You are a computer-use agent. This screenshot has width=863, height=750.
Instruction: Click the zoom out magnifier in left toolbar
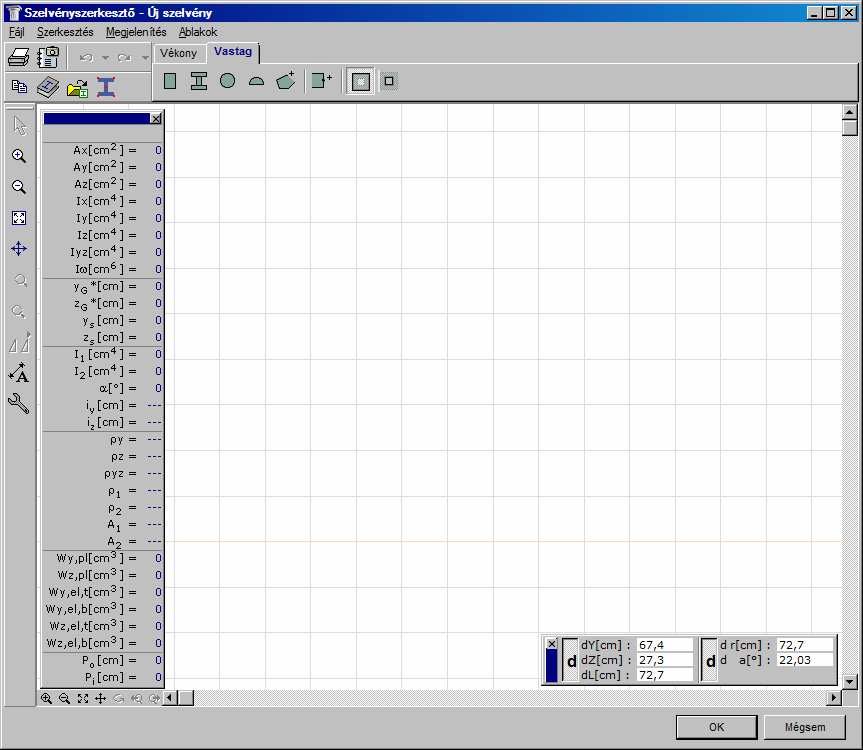click(x=19, y=187)
